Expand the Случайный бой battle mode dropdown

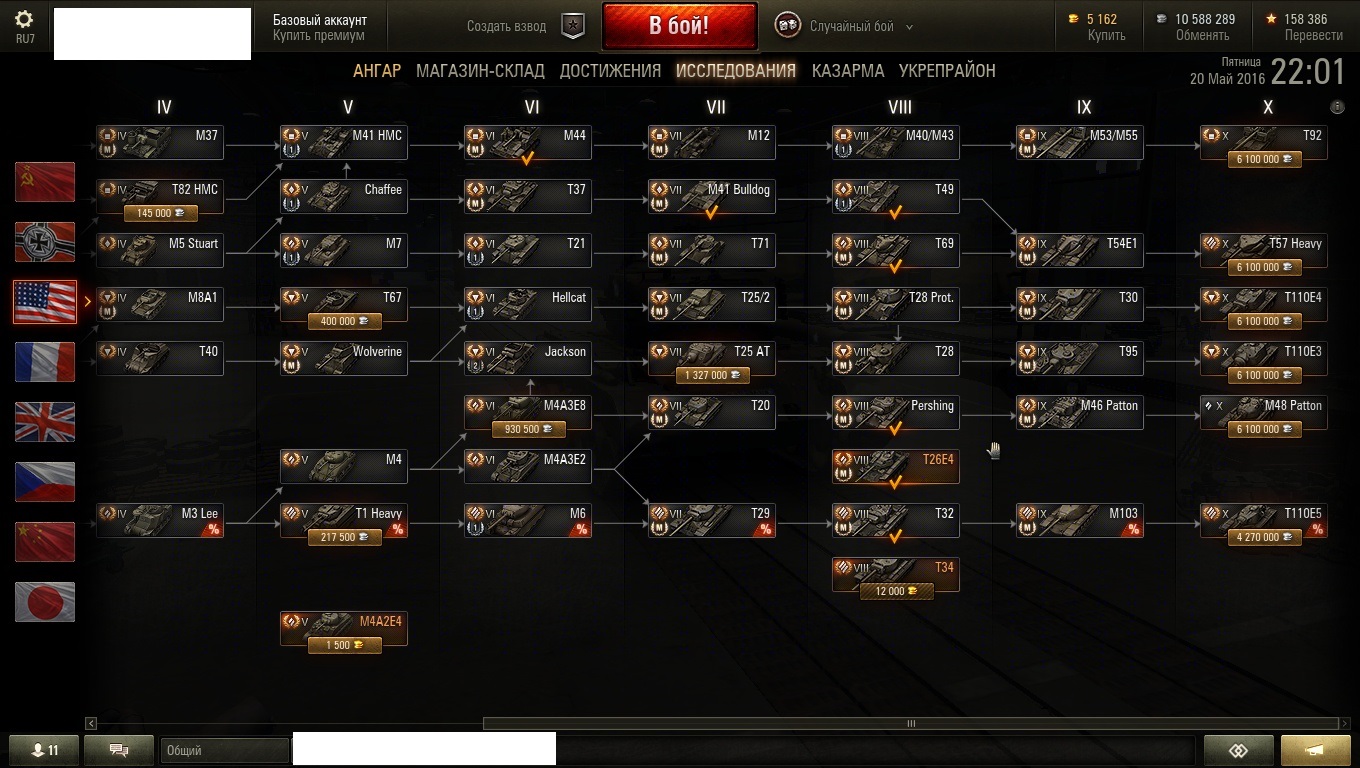point(909,27)
